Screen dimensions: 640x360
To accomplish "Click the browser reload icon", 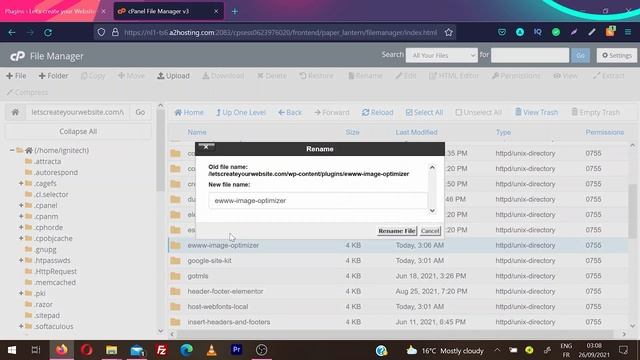I will point(48,32).
